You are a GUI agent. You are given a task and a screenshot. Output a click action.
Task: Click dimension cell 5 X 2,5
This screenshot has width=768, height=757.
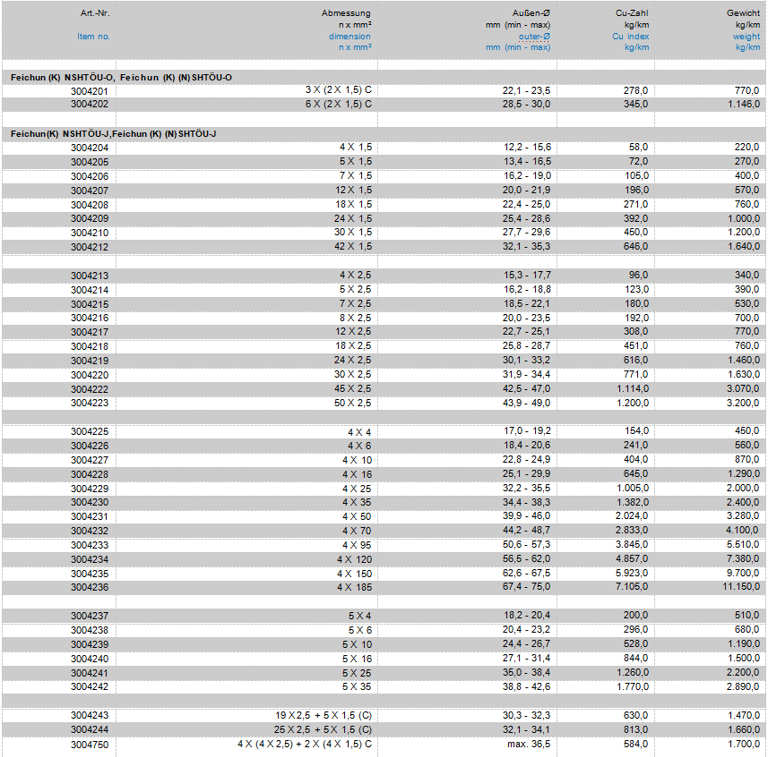[x=356, y=289]
